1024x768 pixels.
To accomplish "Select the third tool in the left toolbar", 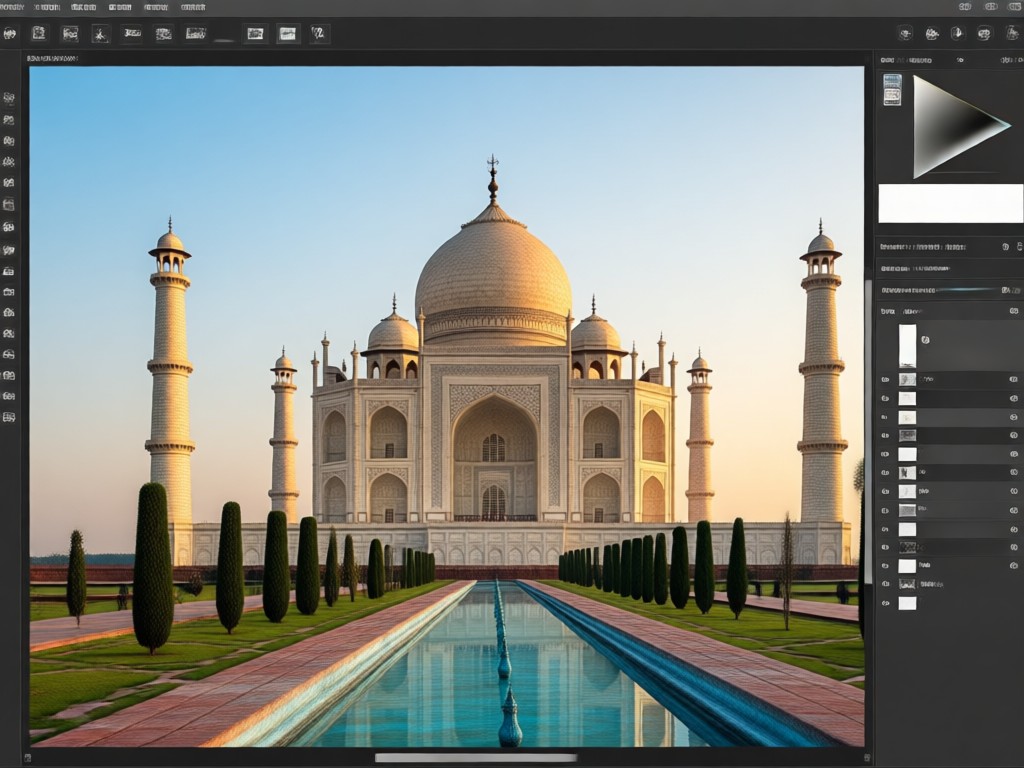I will pos(8,141).
